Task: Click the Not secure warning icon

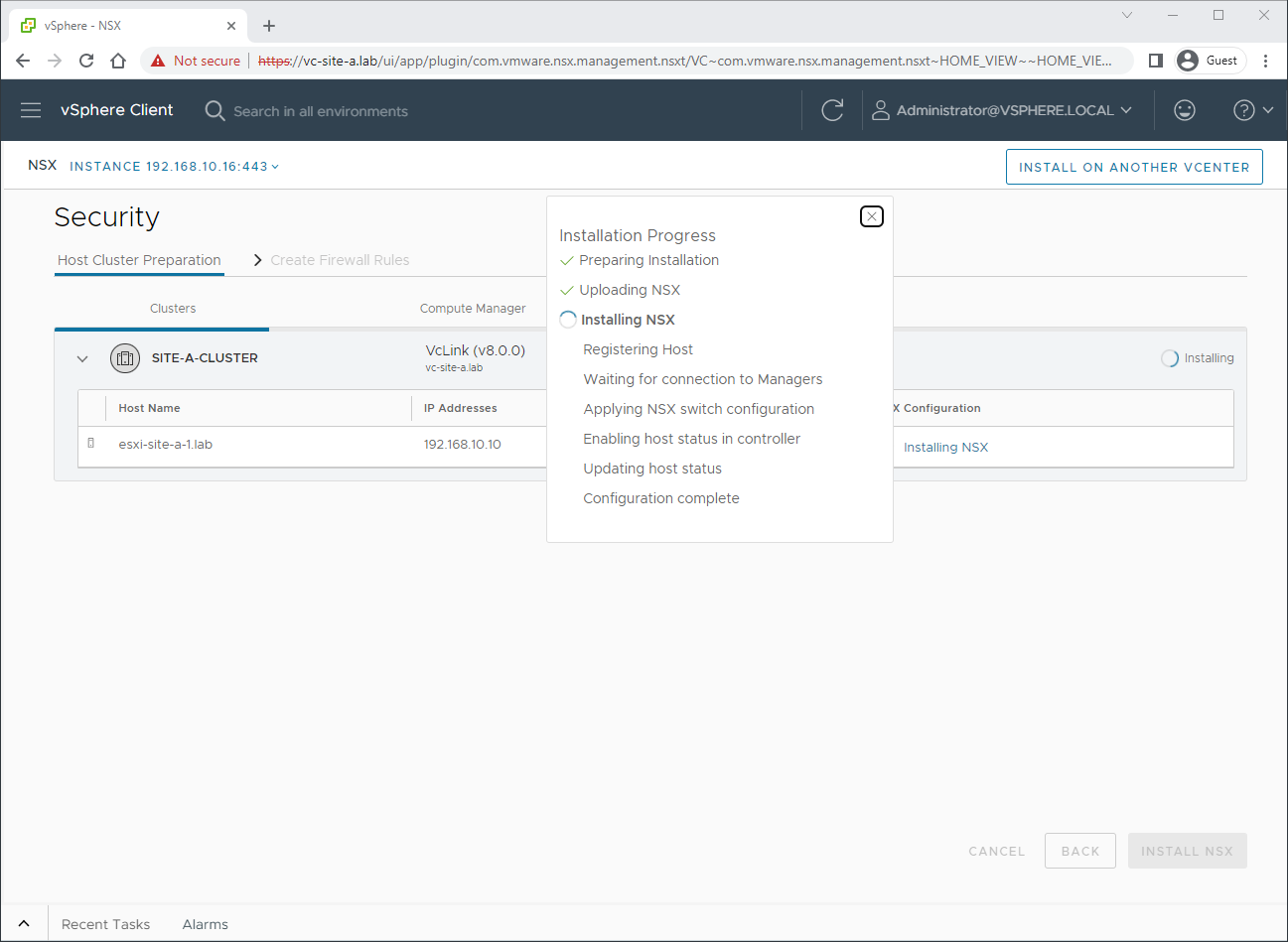Action: click(158, 61)
